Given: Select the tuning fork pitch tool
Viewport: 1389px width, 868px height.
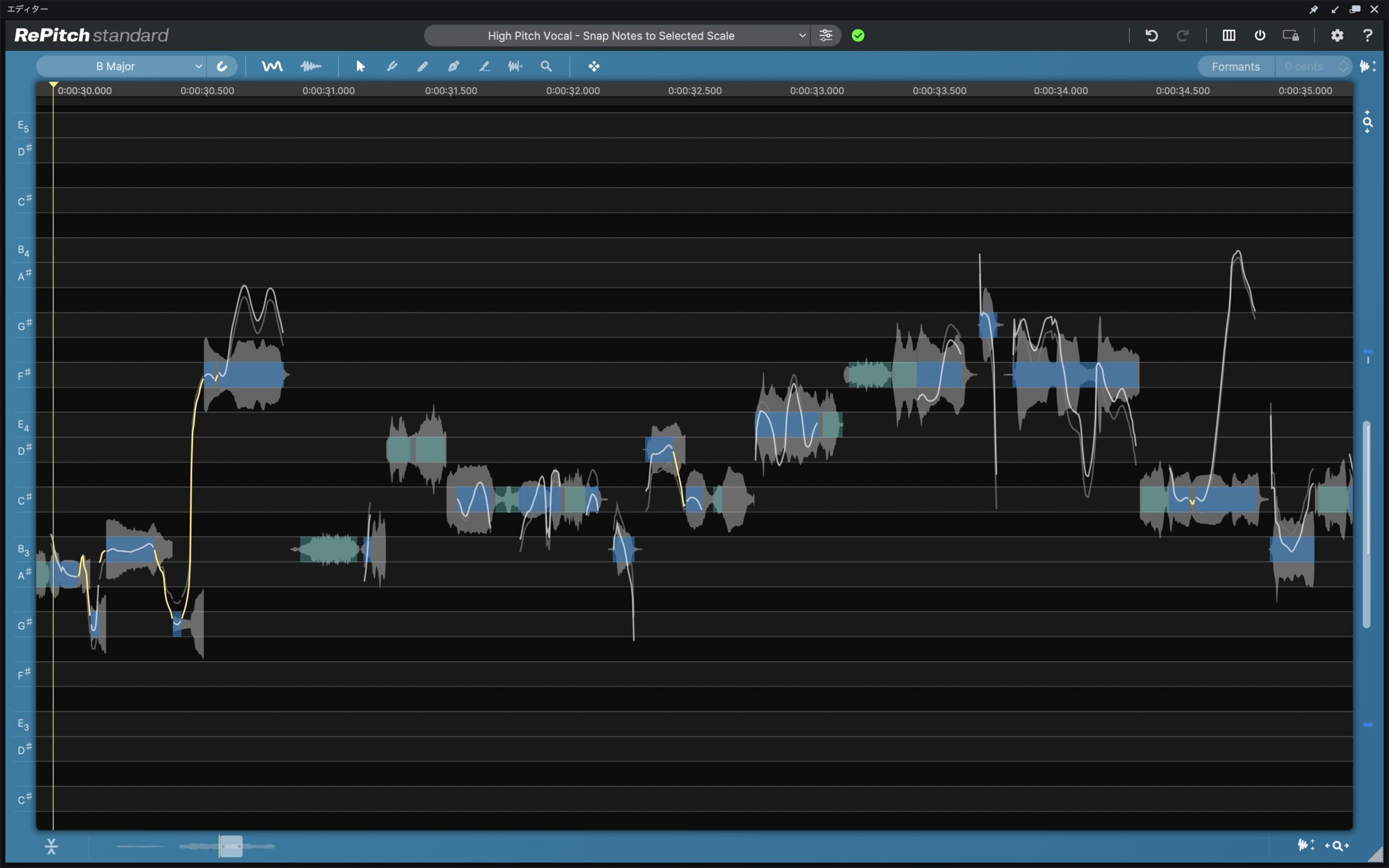Looking at the screenshot, I should (392, 67).
